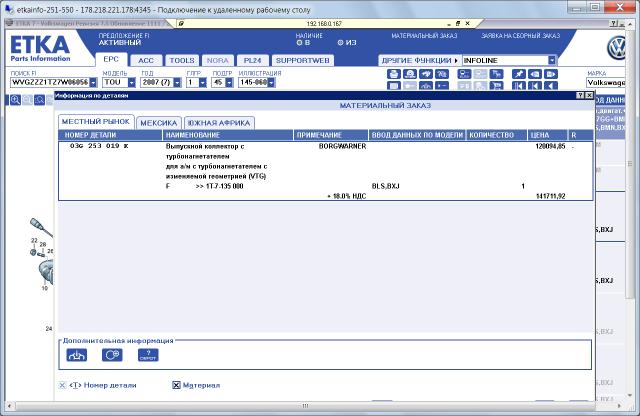640x416 pixels.
Task: Click the fourth icon in first toolbar group, top row
Action: pos(442,74)
